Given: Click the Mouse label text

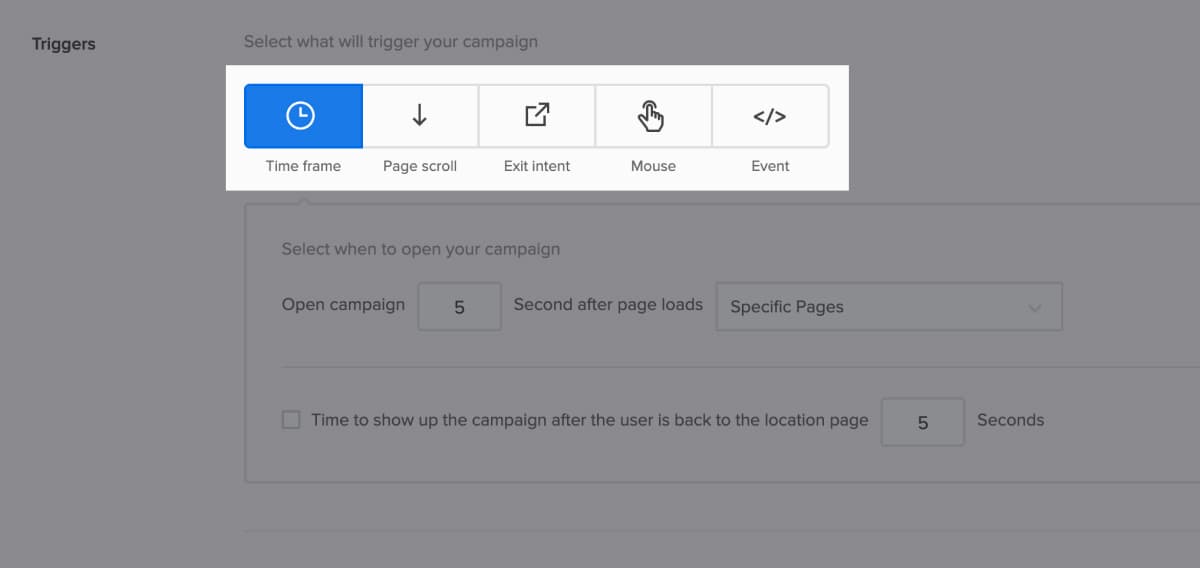Looking at the screenshot, I should pyautogui.click(x=653, y=166).
